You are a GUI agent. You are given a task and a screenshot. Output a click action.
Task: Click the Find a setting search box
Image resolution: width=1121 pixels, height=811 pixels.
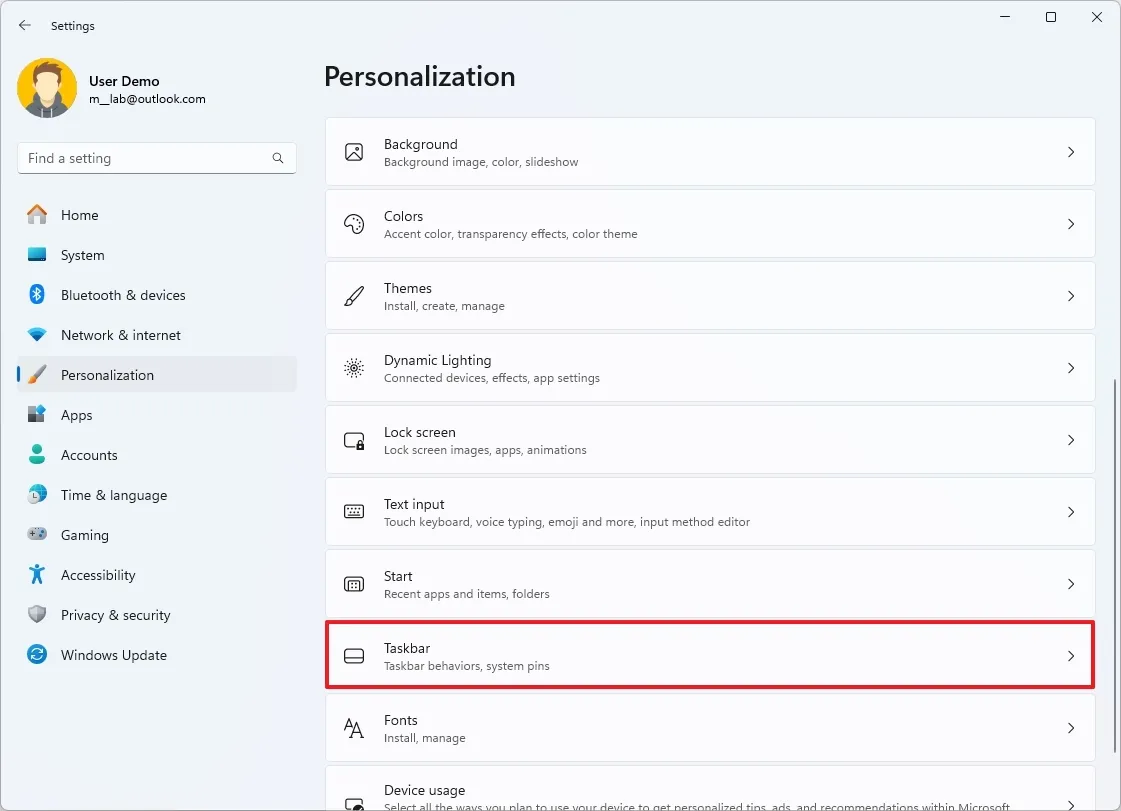pyautogui.click(x=145, y=158)
